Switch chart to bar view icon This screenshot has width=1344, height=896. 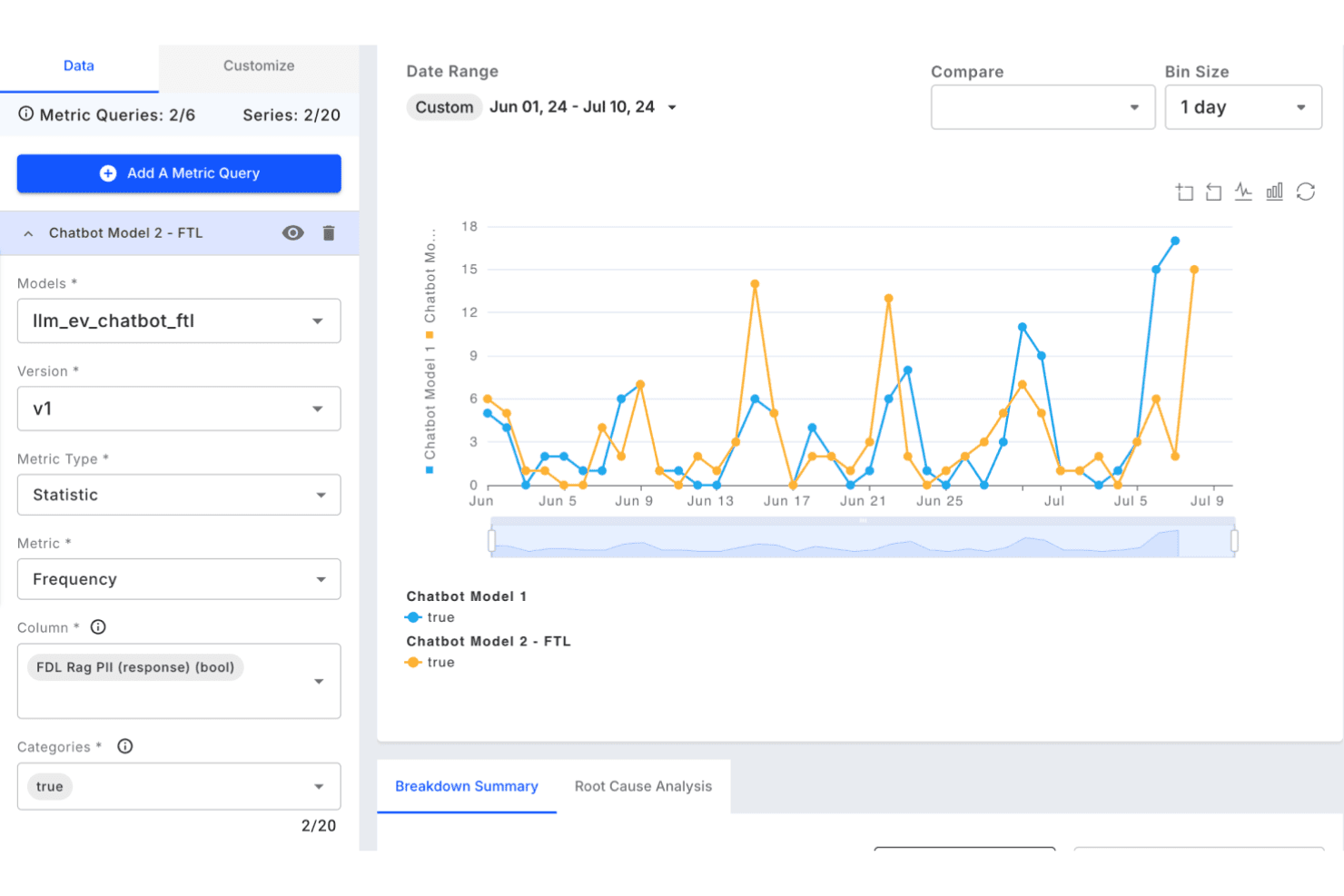click(1274, 192)
